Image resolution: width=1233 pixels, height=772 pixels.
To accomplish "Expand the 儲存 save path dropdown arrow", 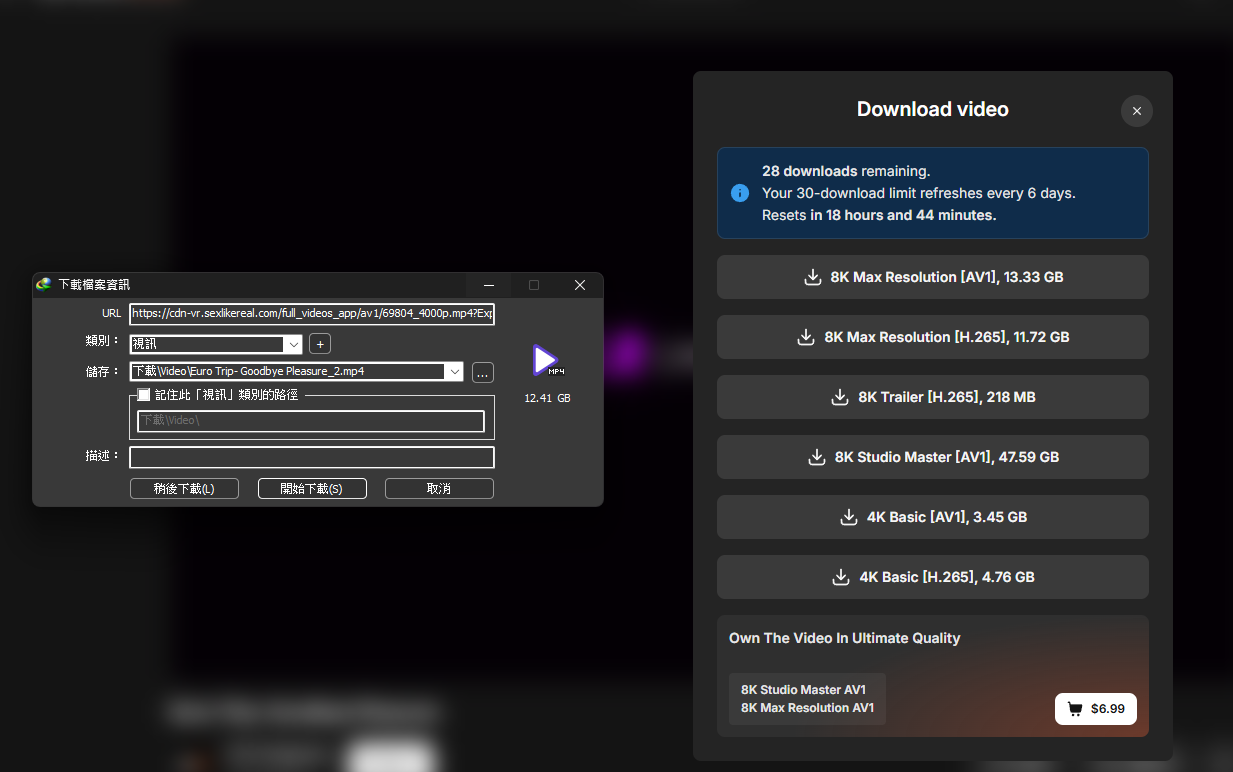I will click(x=455, y=372).
